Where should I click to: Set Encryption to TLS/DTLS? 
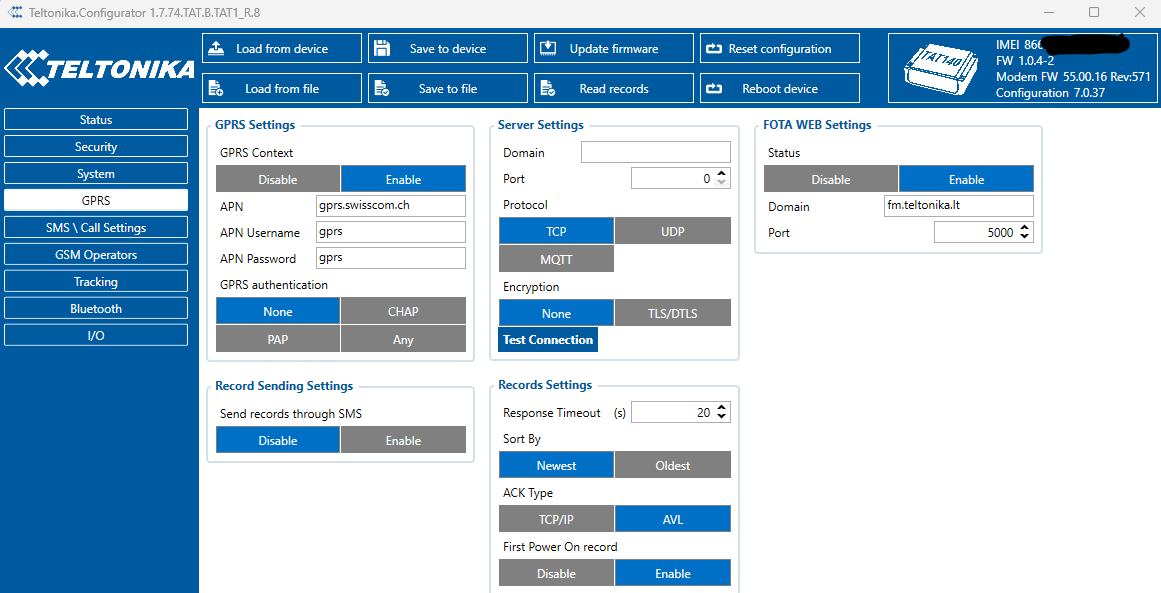tap(673, 313)
